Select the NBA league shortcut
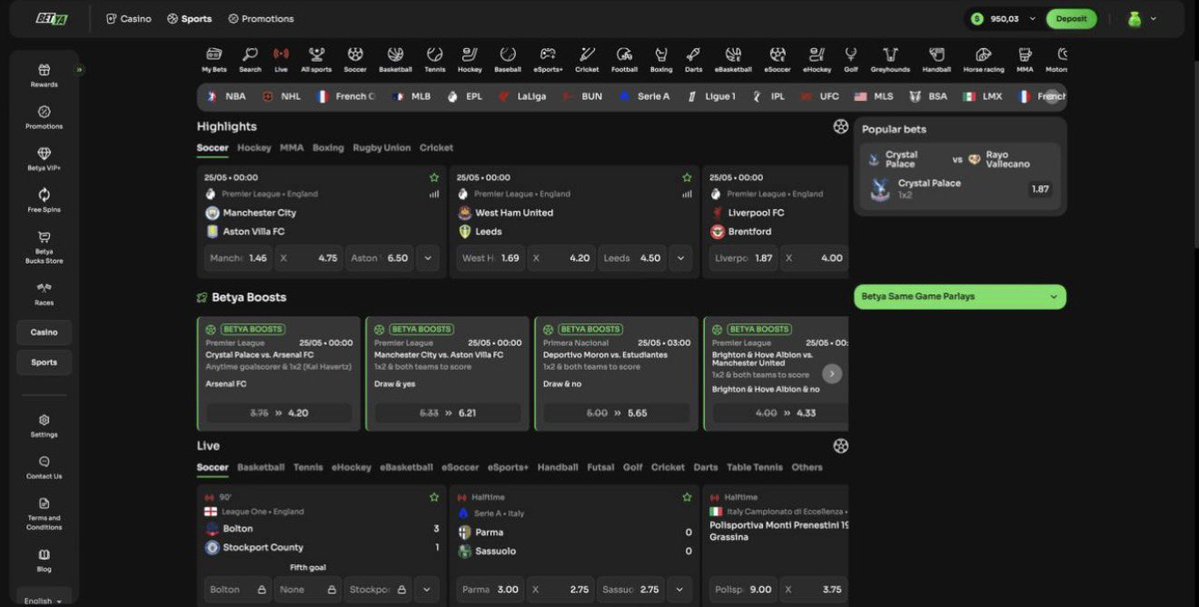The height and width of the screenshot is (607, 1199). pos(227,97)
